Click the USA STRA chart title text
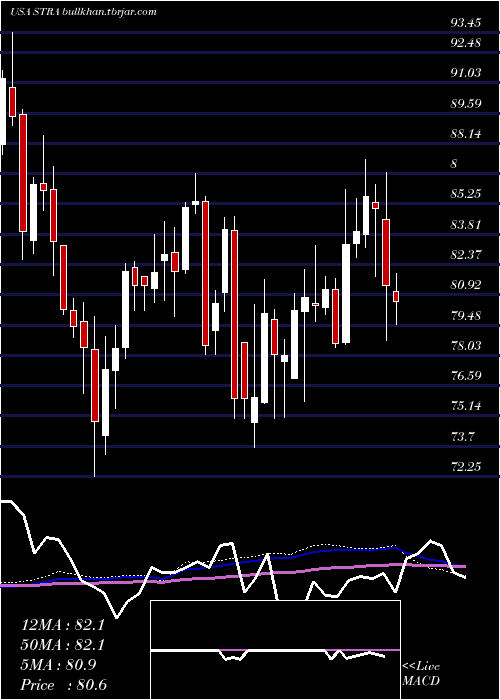500x700 pixels. tap(83, 11)
